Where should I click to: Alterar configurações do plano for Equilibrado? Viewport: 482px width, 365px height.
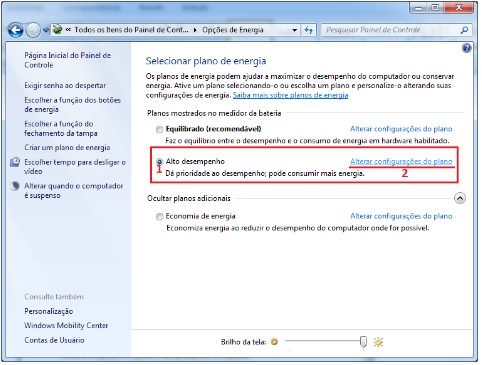coord(401,129)
